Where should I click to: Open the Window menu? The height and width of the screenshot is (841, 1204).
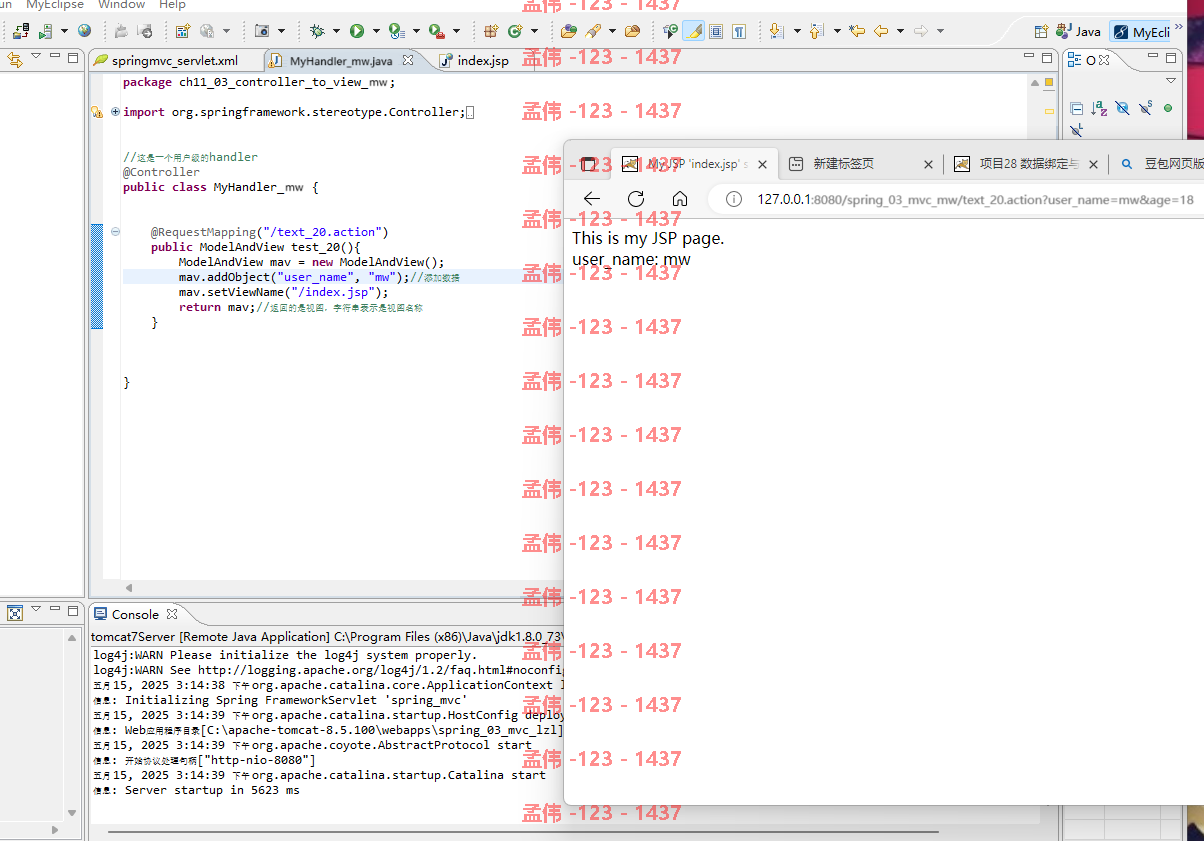[121, 5]
